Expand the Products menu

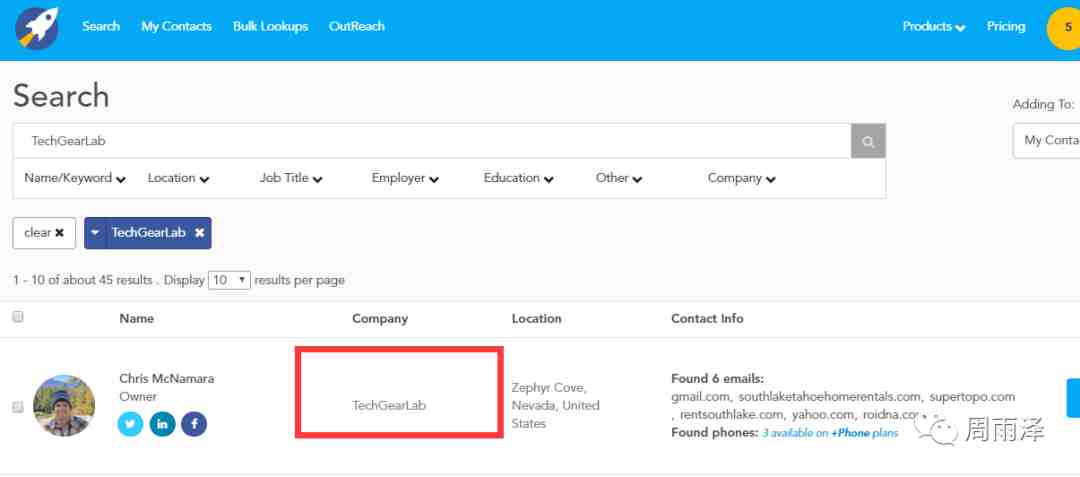coord(933,27)
